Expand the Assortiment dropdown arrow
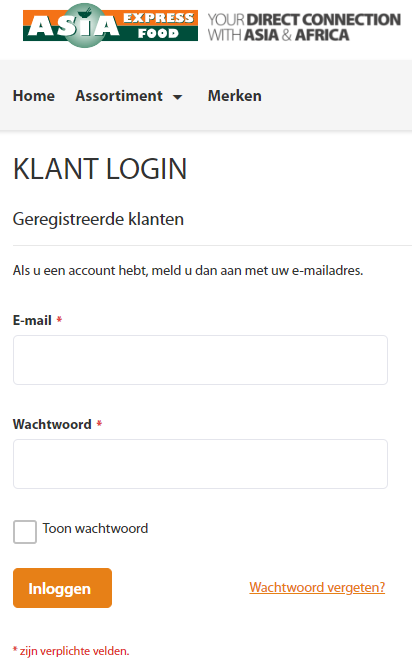Viewport: 412px width, 667px height. (x=178, y=97)
